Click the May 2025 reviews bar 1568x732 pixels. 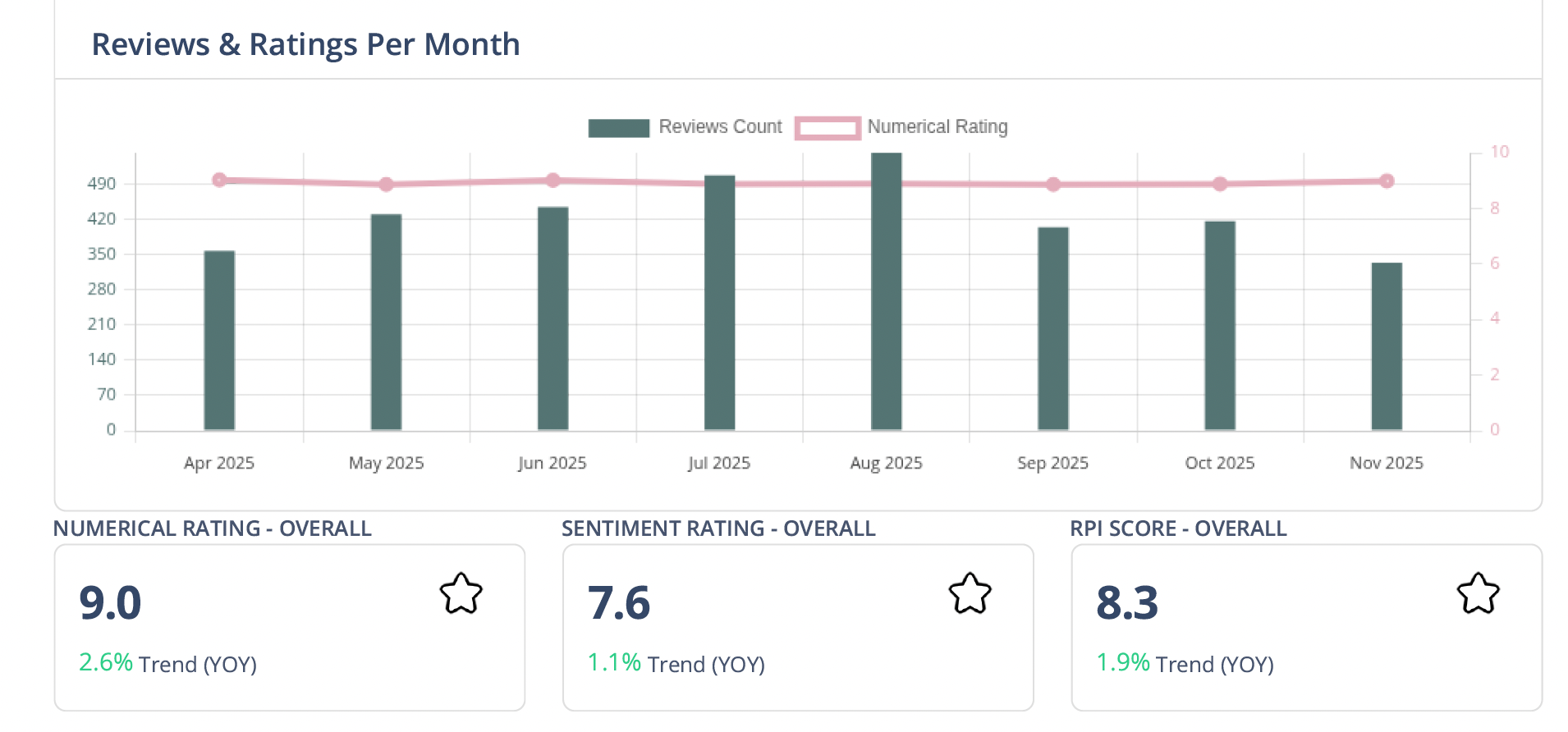386,323
